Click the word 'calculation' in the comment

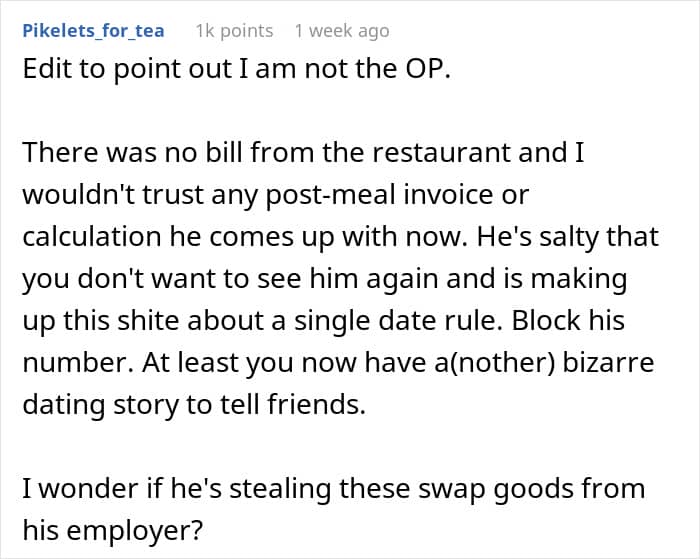pos(92,237)
